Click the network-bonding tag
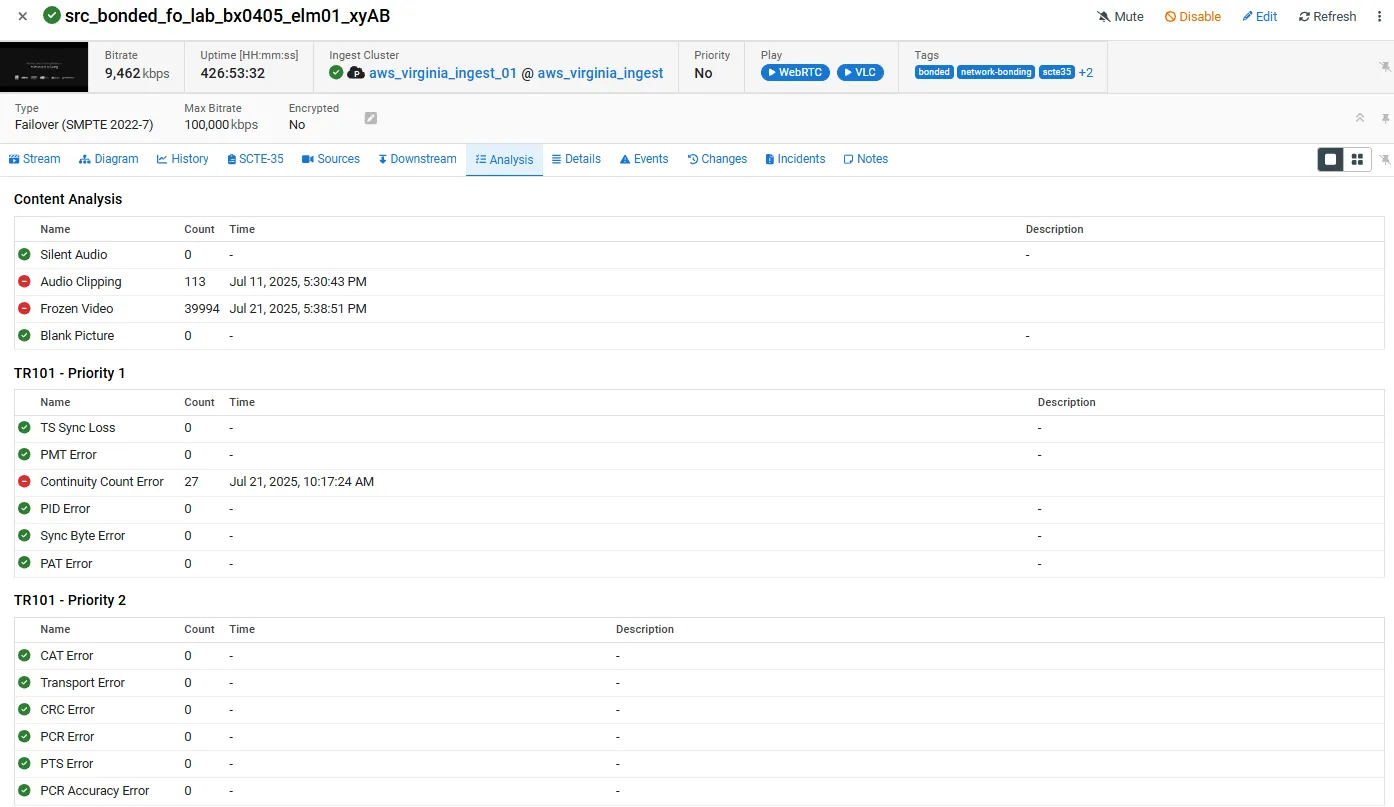Image resolution: width=1394 pixels, height=807 pixels. click(996, 72)
